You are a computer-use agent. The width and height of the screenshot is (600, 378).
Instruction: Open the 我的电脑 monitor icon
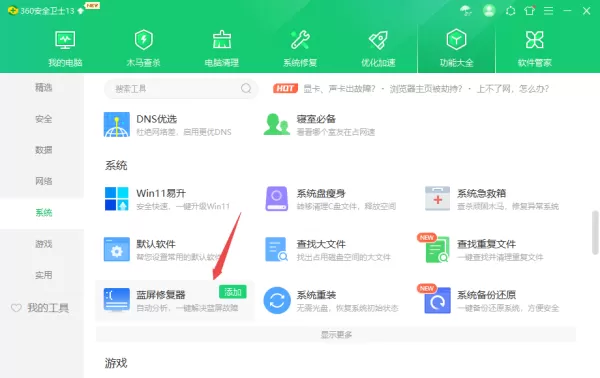click(x=65, y=40)
